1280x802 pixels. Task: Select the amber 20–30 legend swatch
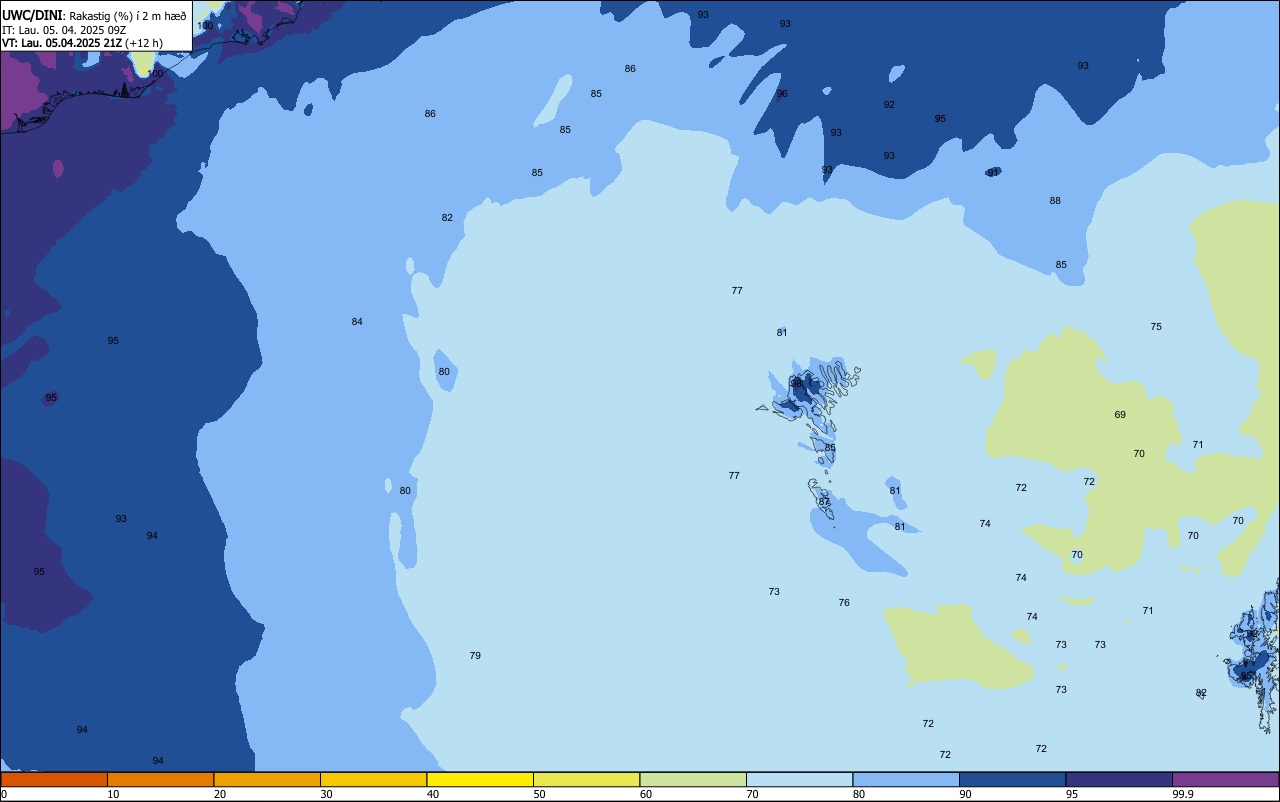pos(267,779)
